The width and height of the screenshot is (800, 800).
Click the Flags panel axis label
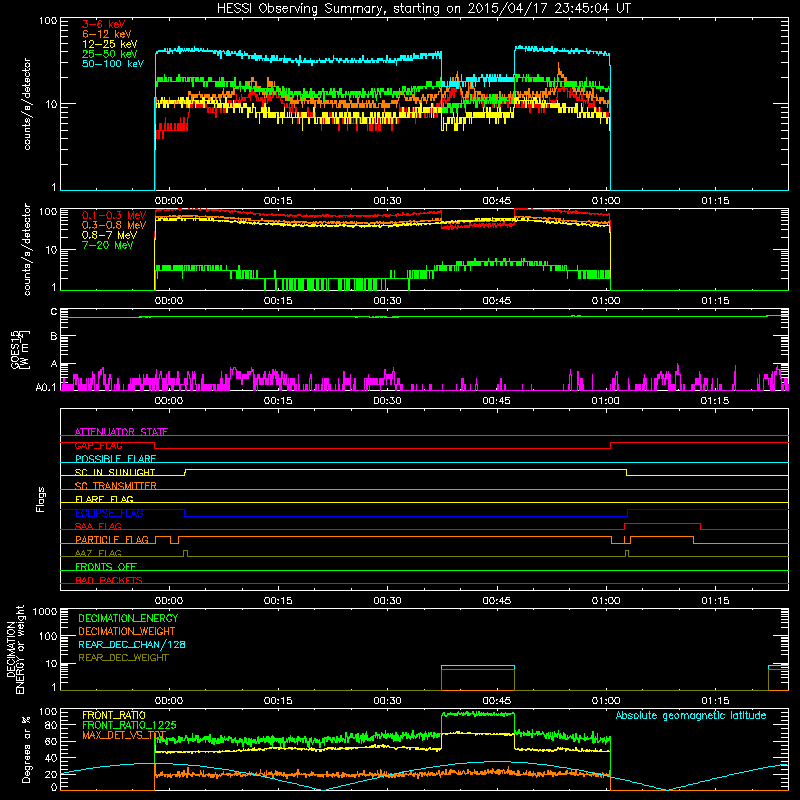[x=41, y=499]
